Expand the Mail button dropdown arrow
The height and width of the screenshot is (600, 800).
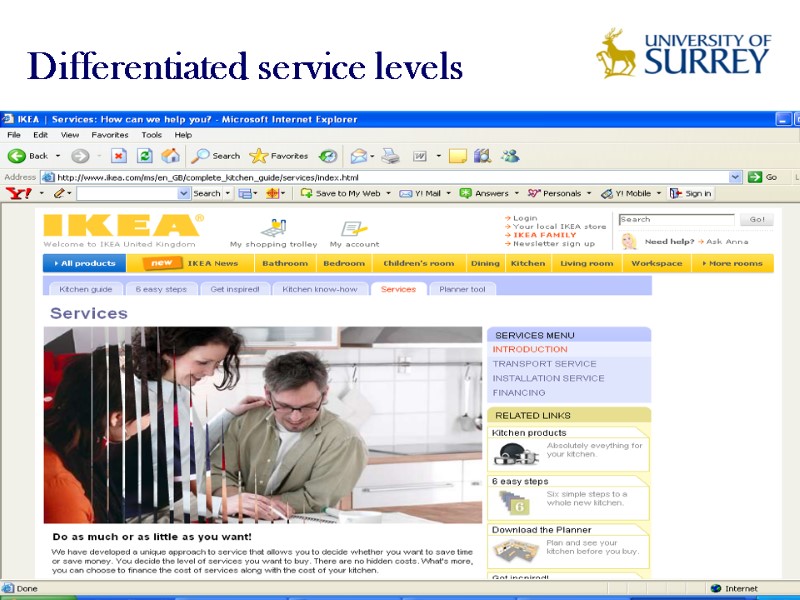coord(372,156)
